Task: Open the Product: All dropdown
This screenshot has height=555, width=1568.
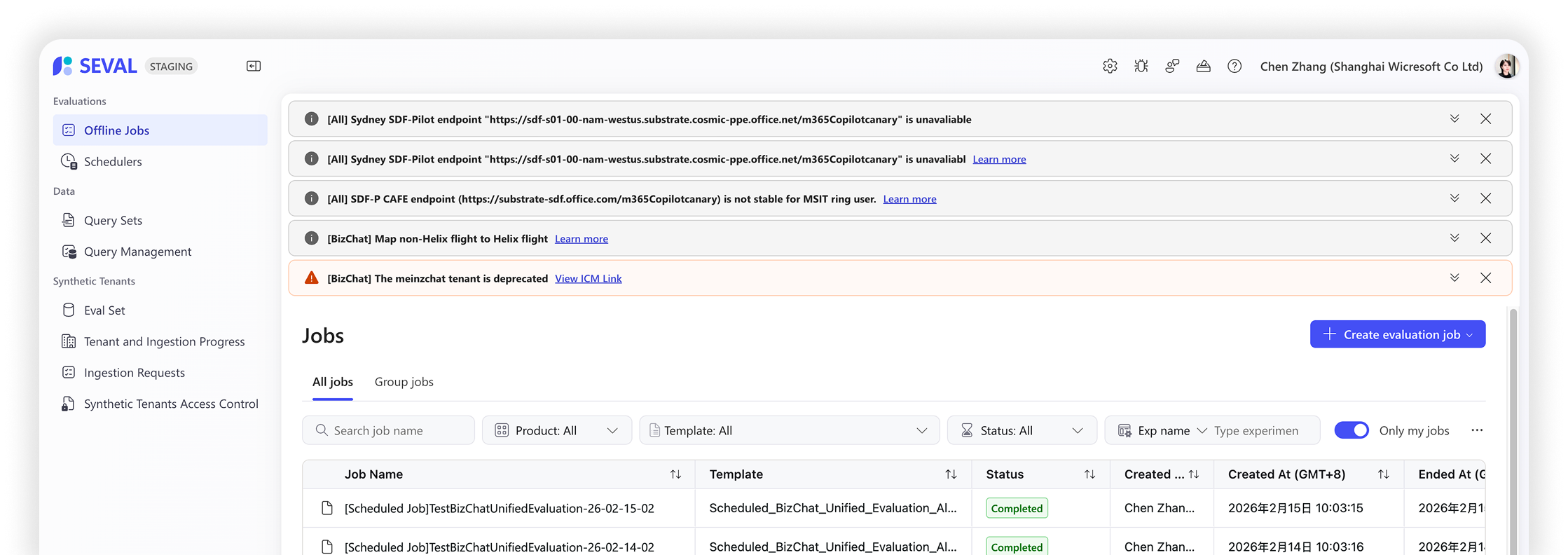Action: [557, 430]
